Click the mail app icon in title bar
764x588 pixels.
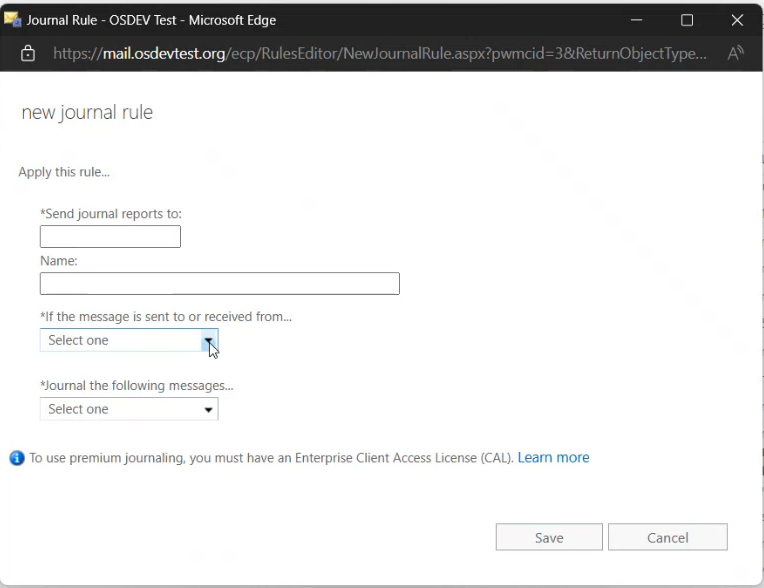pyautogui.click(x=13, y=20)
